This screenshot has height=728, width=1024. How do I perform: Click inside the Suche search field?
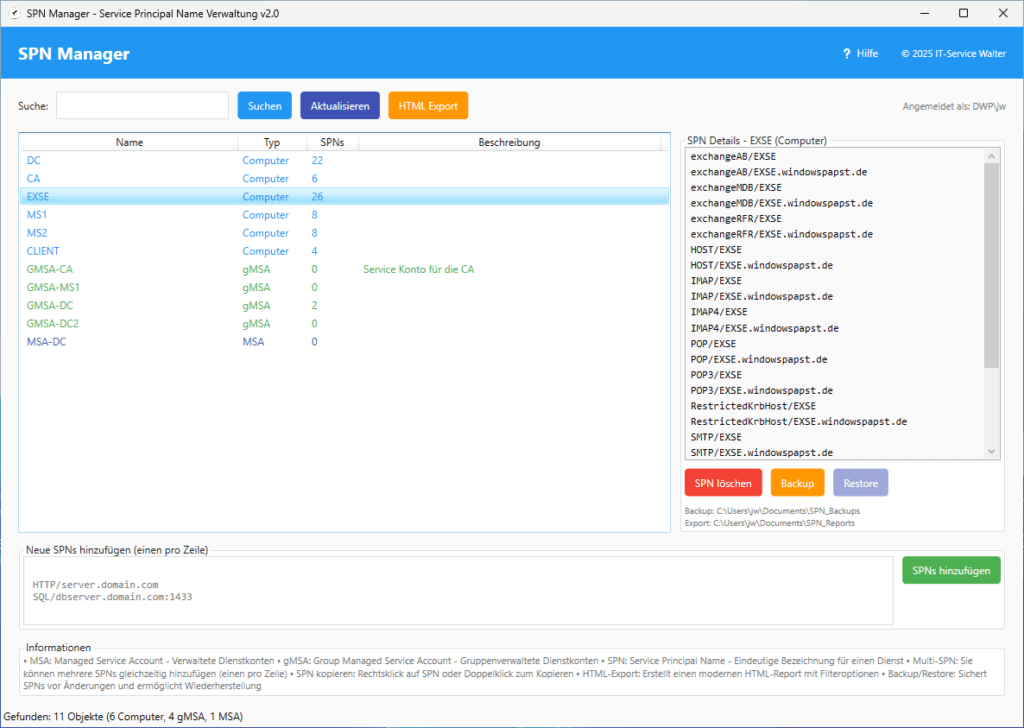[x=141, y=104]
